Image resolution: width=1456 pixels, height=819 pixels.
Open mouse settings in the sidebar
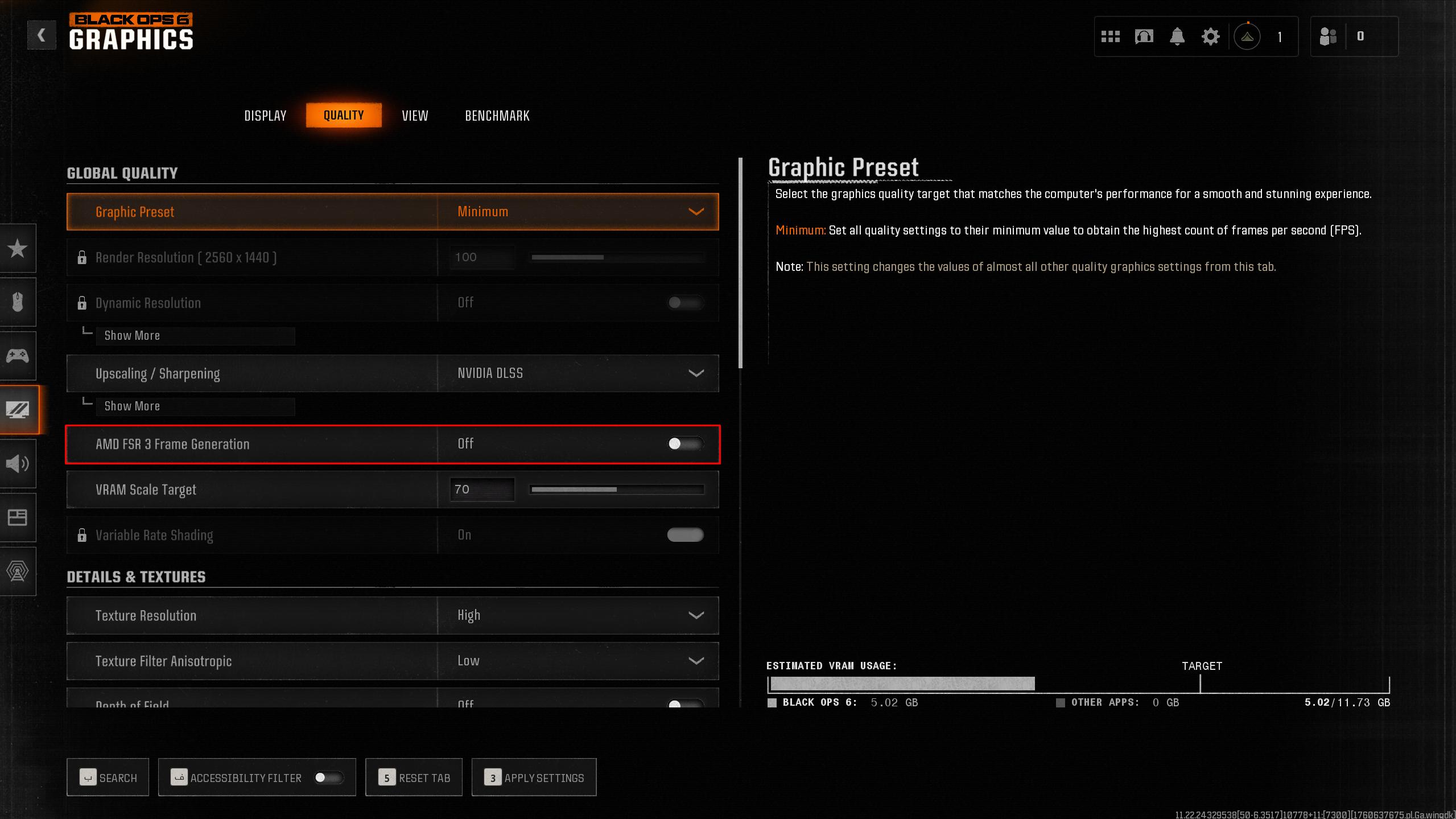tap(18, 302)
